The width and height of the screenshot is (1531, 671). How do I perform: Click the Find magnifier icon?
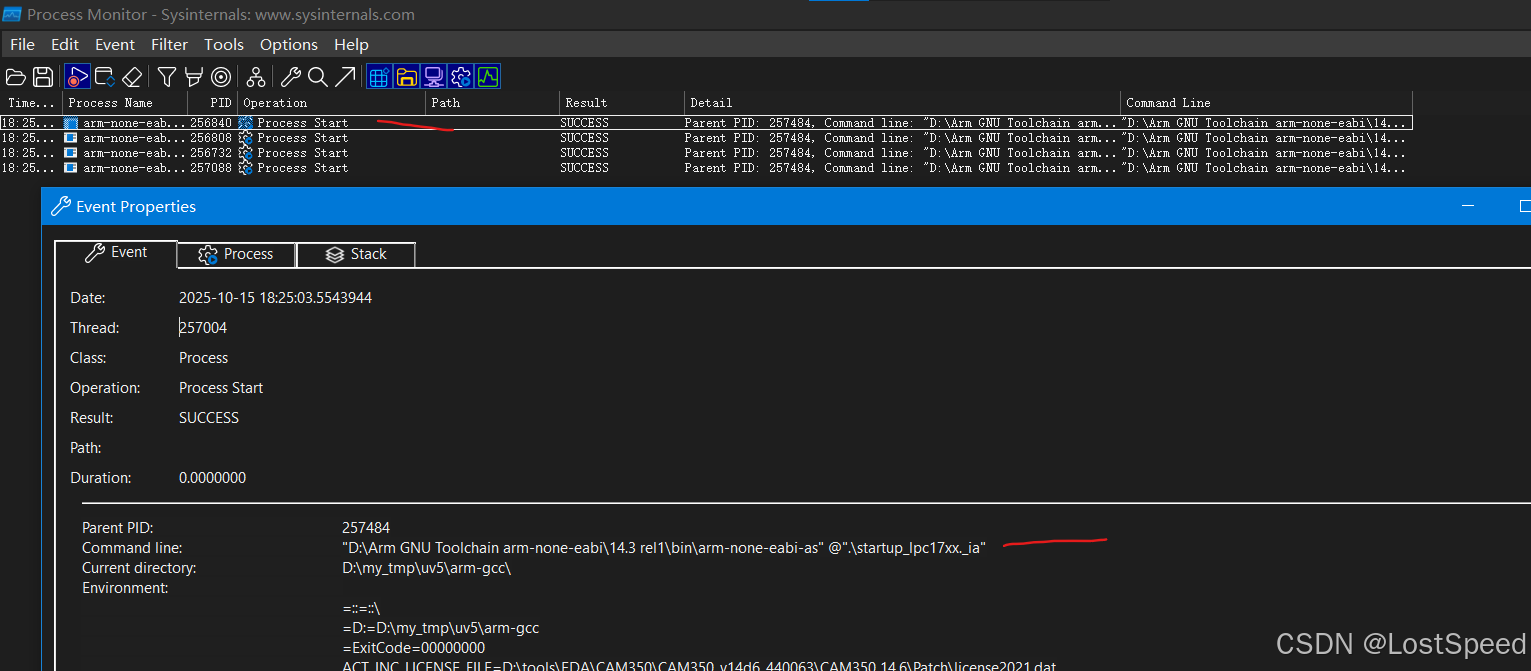tap(318, 77)
